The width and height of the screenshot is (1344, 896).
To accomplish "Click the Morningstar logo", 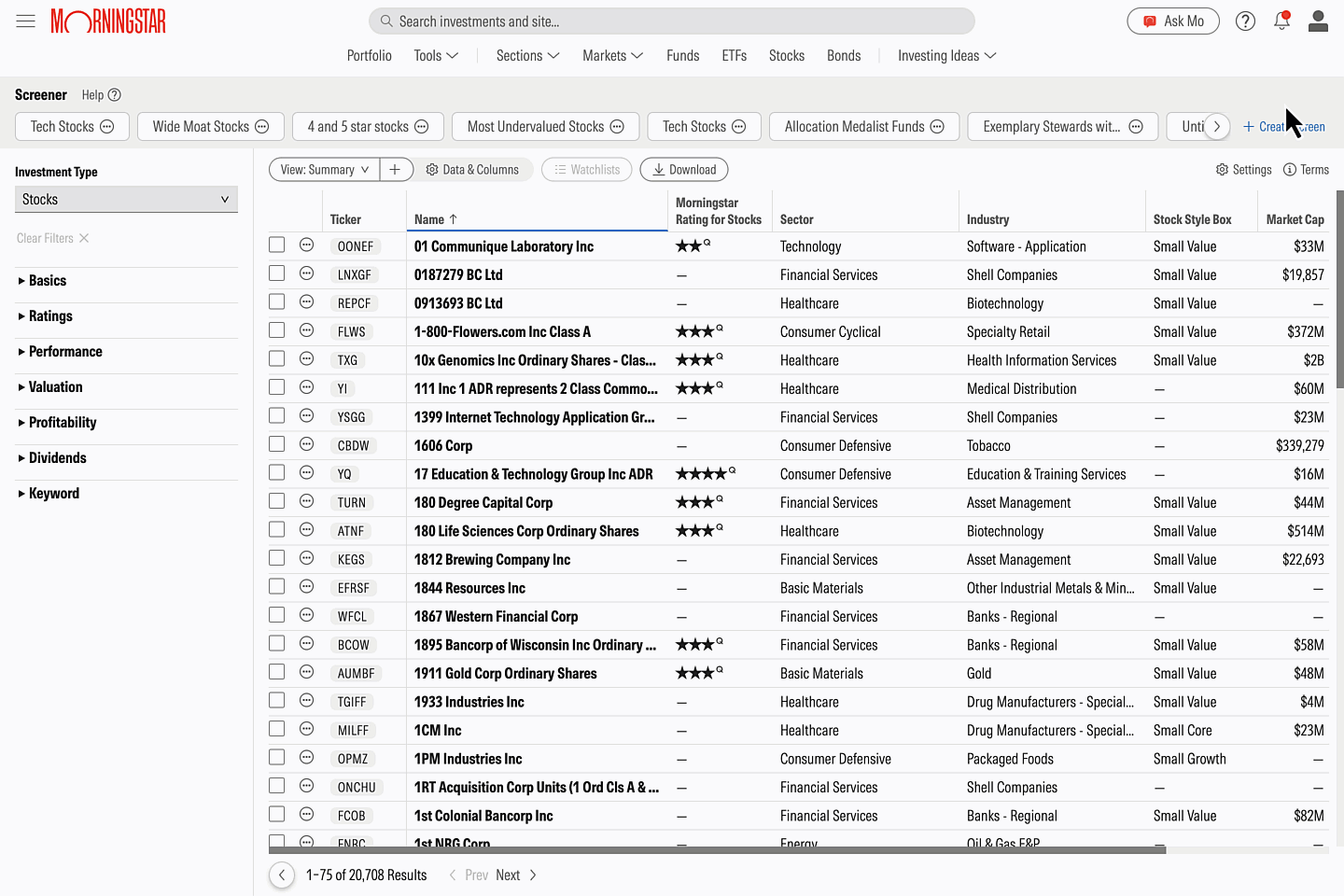I will 108,21.
